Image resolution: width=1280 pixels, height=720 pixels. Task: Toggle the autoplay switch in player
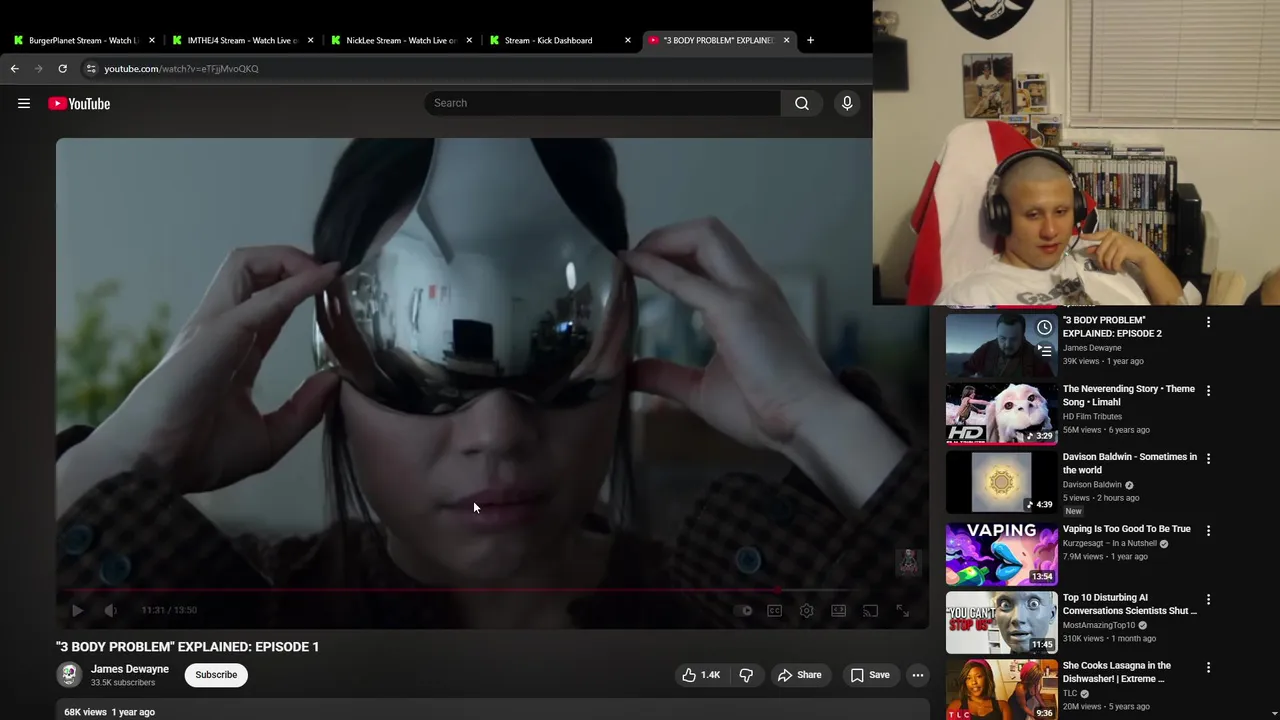(743, 610)
